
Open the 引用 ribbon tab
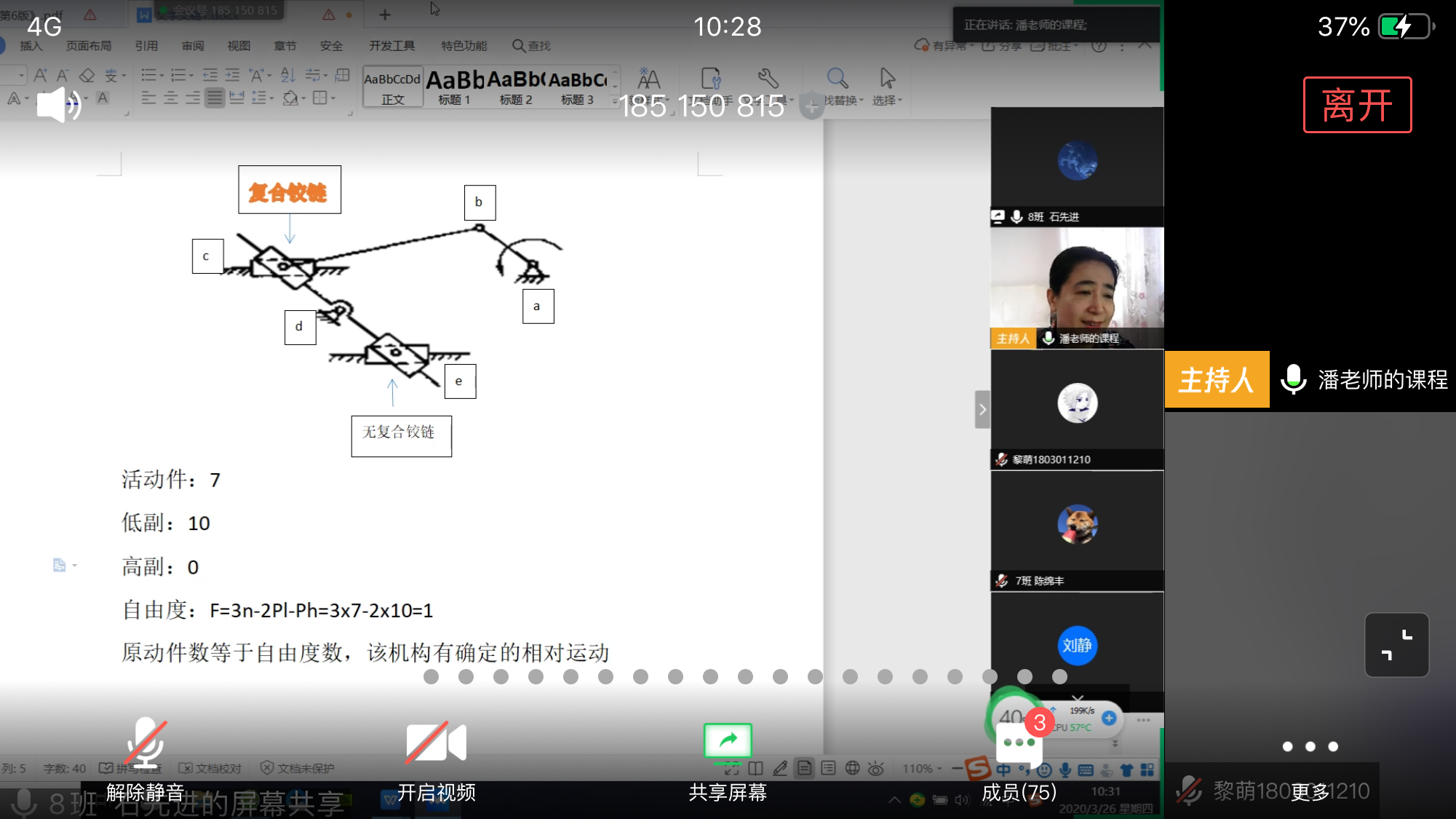pyautogui.click(x=146, y=46)
